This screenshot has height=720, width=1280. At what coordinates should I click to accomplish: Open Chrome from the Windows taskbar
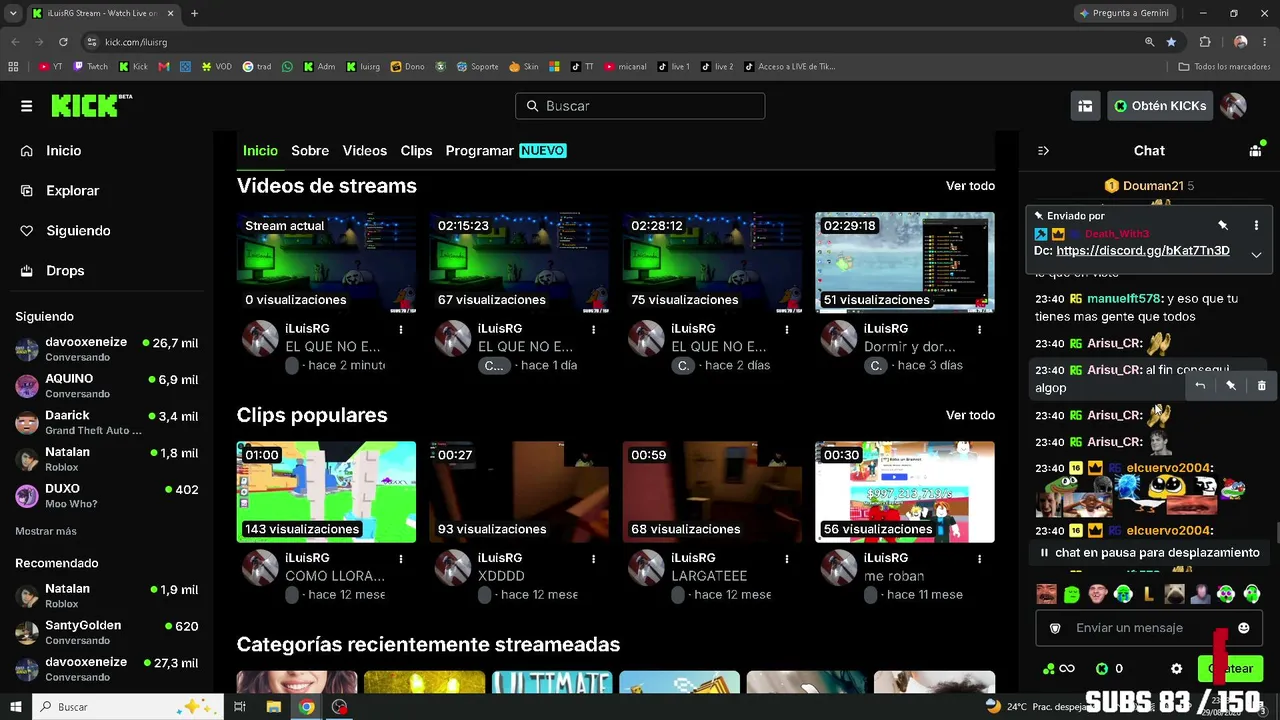coord(306,707)
